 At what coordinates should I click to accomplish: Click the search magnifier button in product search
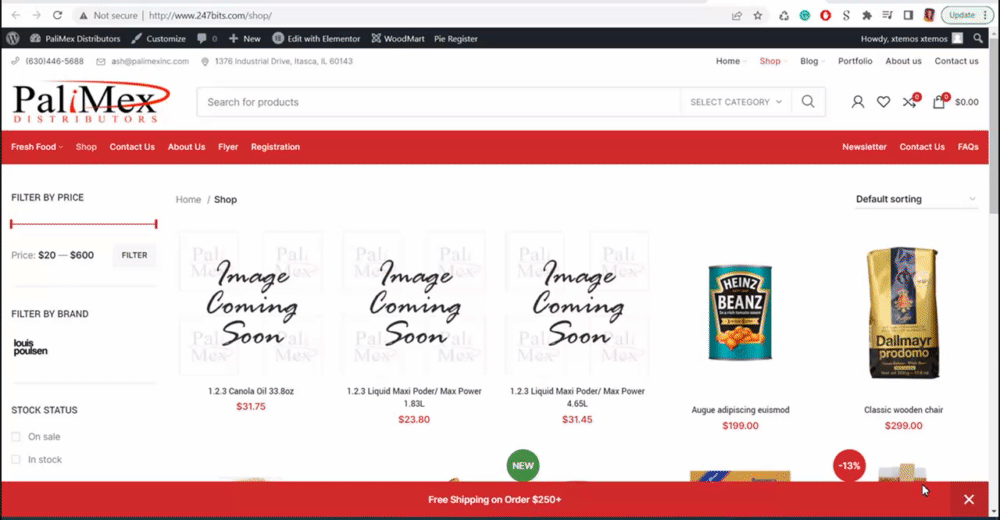808,102
